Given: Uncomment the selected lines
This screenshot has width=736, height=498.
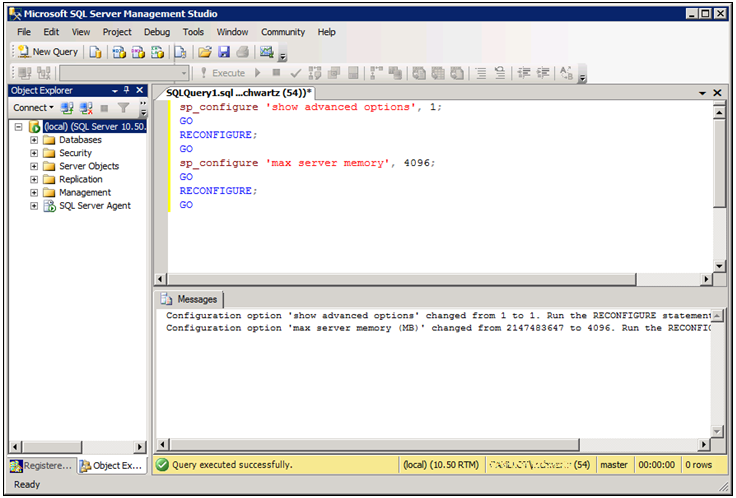Looking at the screenshot, I should coord(500,73).
